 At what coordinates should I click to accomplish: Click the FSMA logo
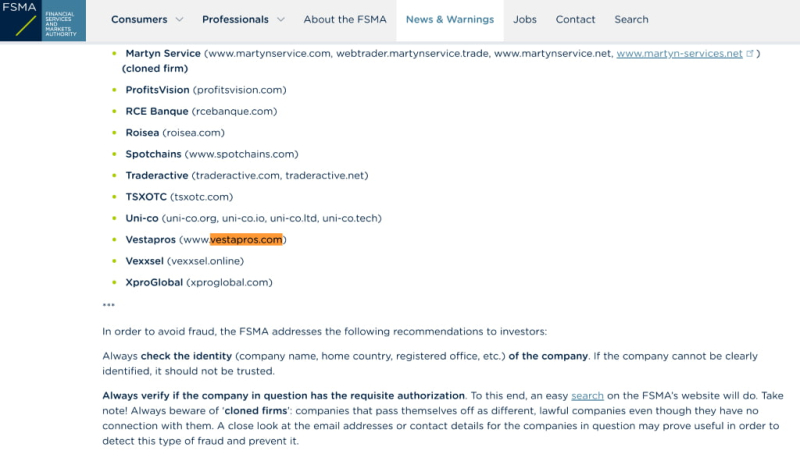point(43,20)
